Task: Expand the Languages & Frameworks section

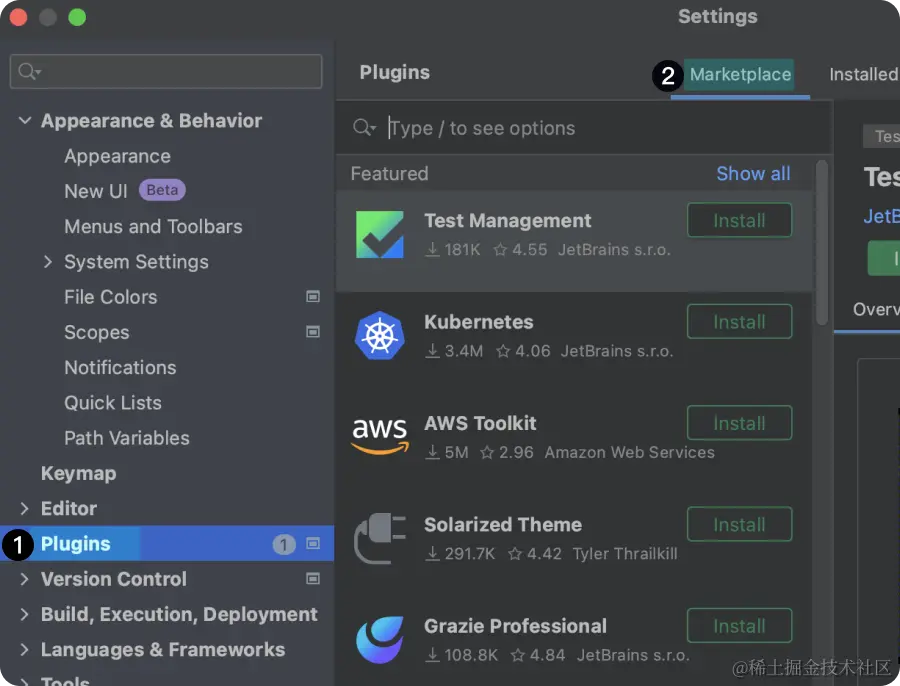Action: pos(24,649)
